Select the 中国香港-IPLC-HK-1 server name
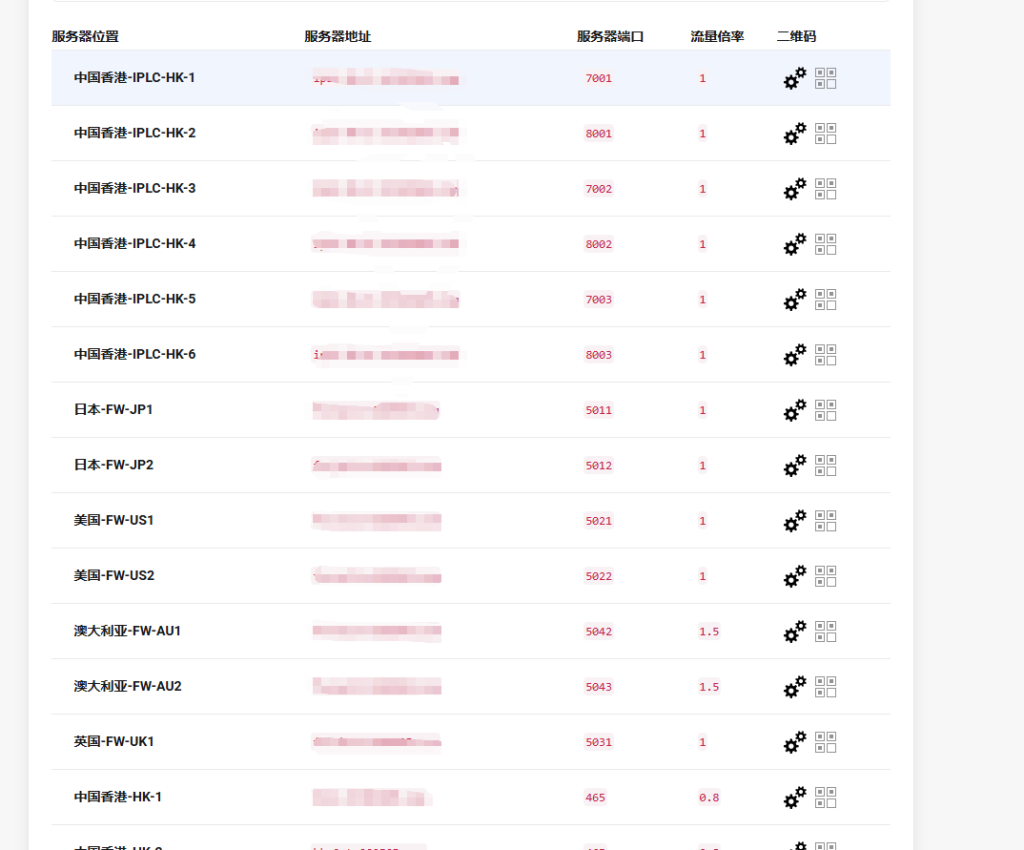 [134, 78]
